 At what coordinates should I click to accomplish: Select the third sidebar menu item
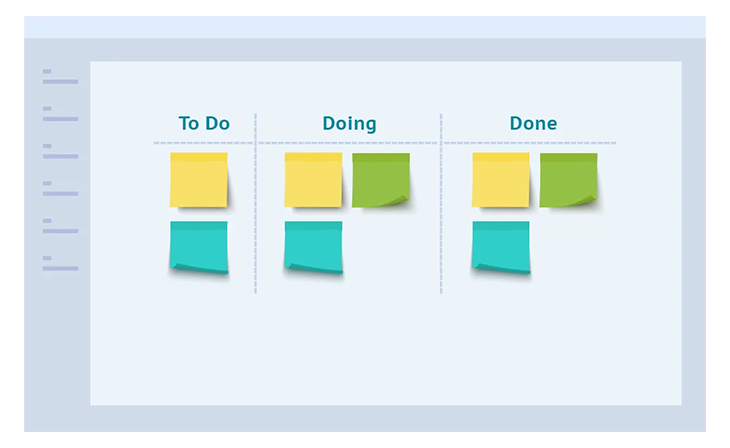point(61,151)
